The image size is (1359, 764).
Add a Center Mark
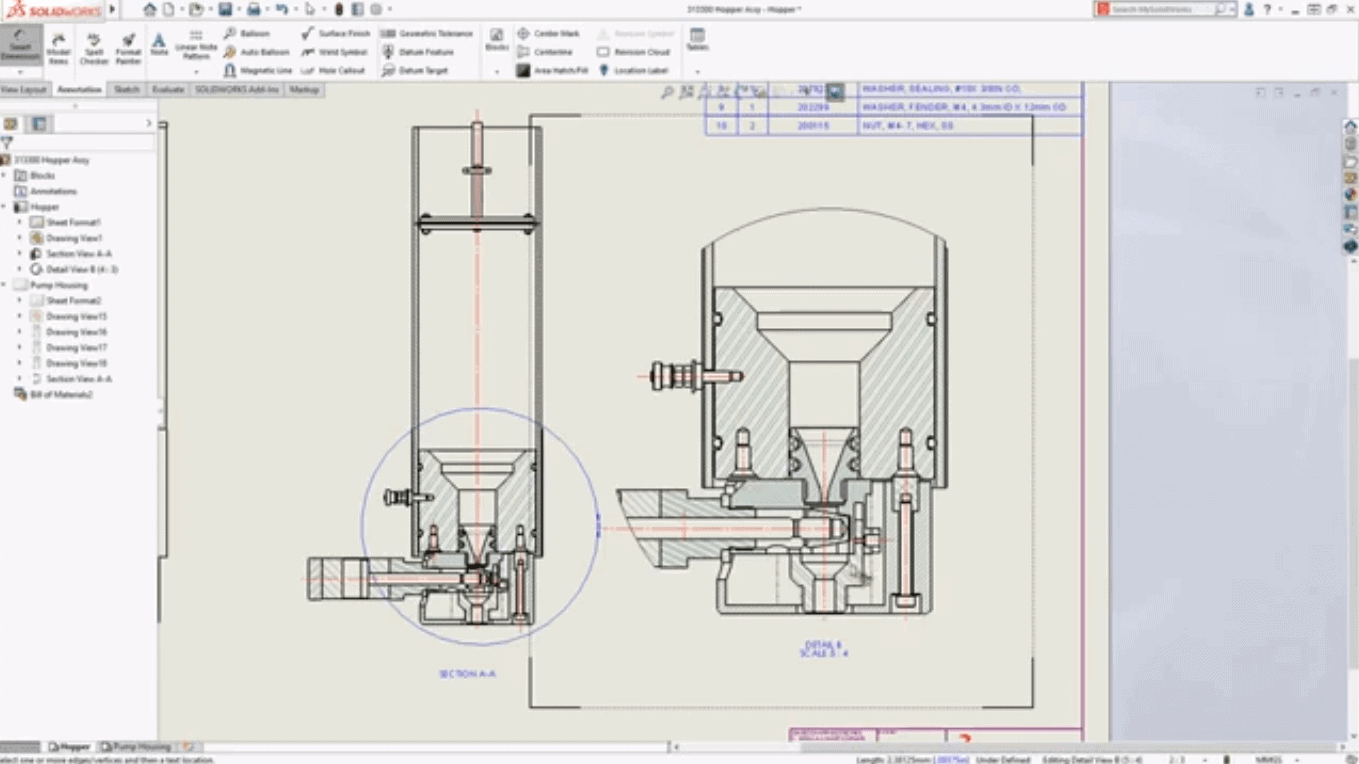click(549, 33)
